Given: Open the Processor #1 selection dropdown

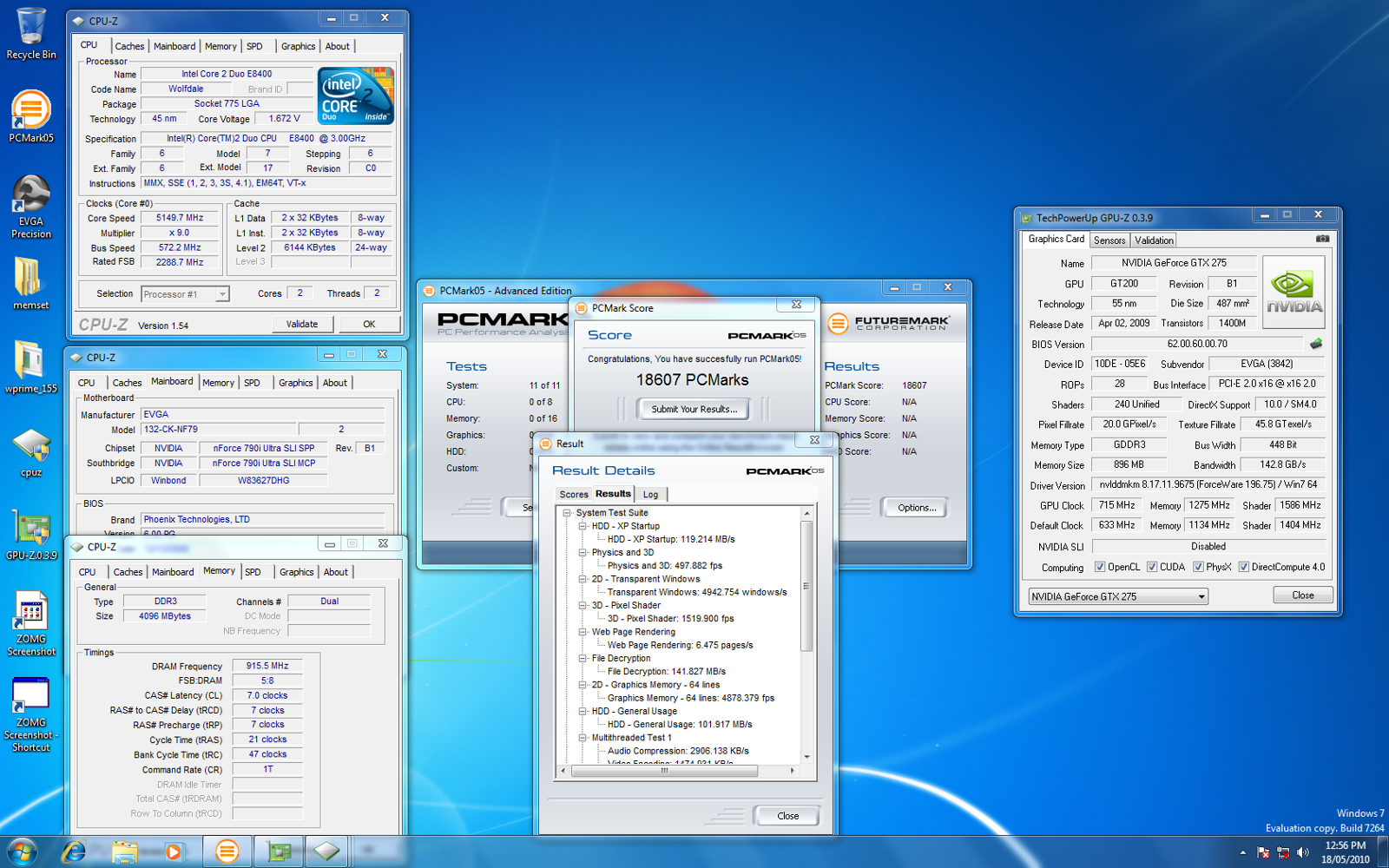Looking at the screenshot, I should 185,294.
